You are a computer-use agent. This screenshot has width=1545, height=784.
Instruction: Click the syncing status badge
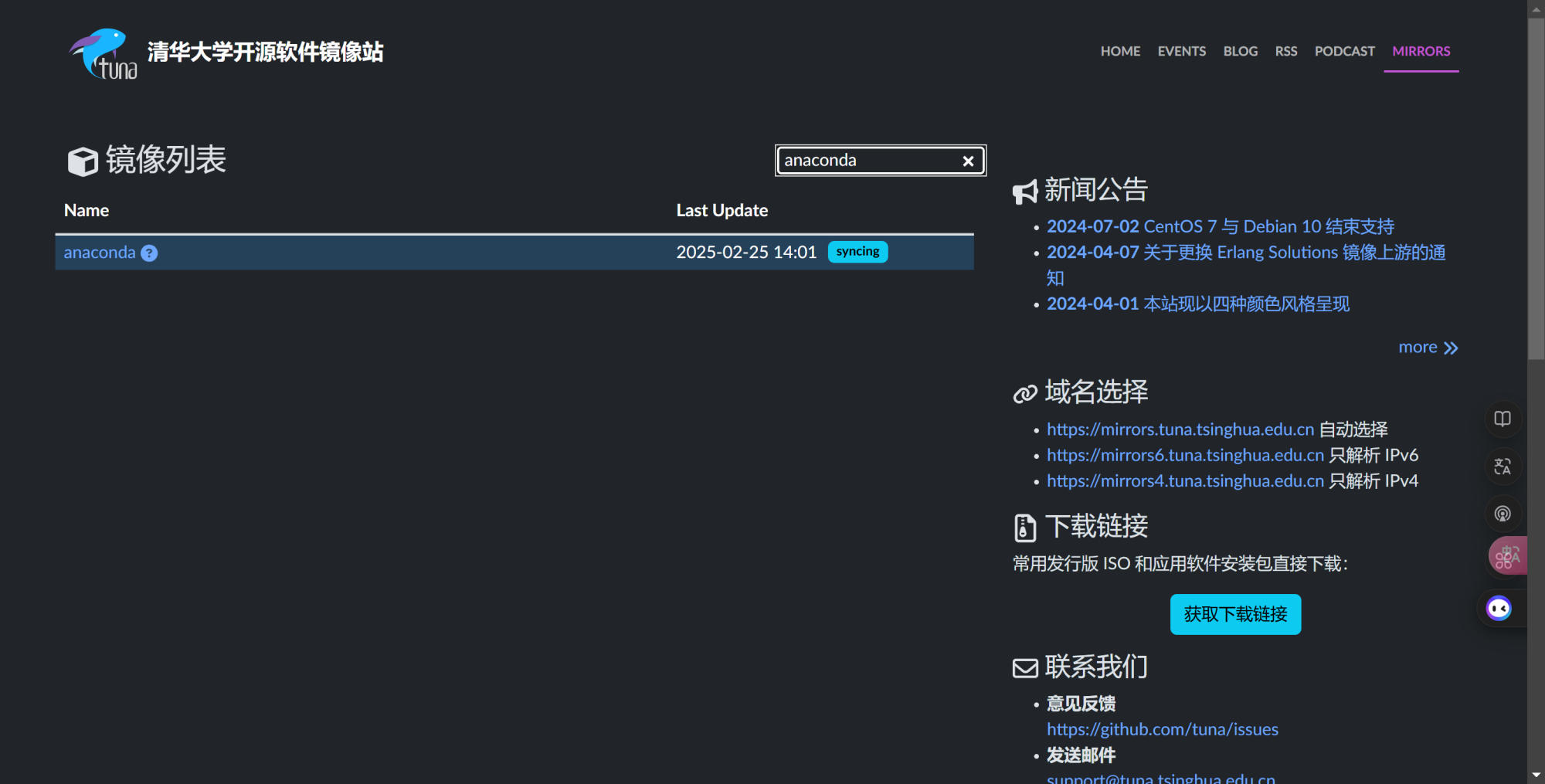[x=857, y=252]
